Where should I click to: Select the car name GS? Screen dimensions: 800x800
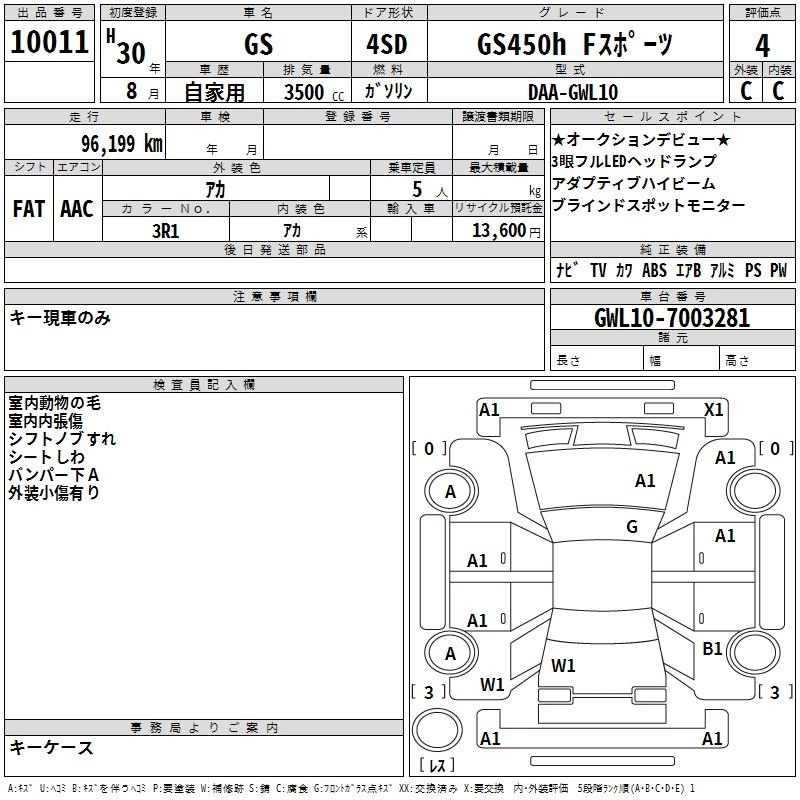[x=259, y=44]
